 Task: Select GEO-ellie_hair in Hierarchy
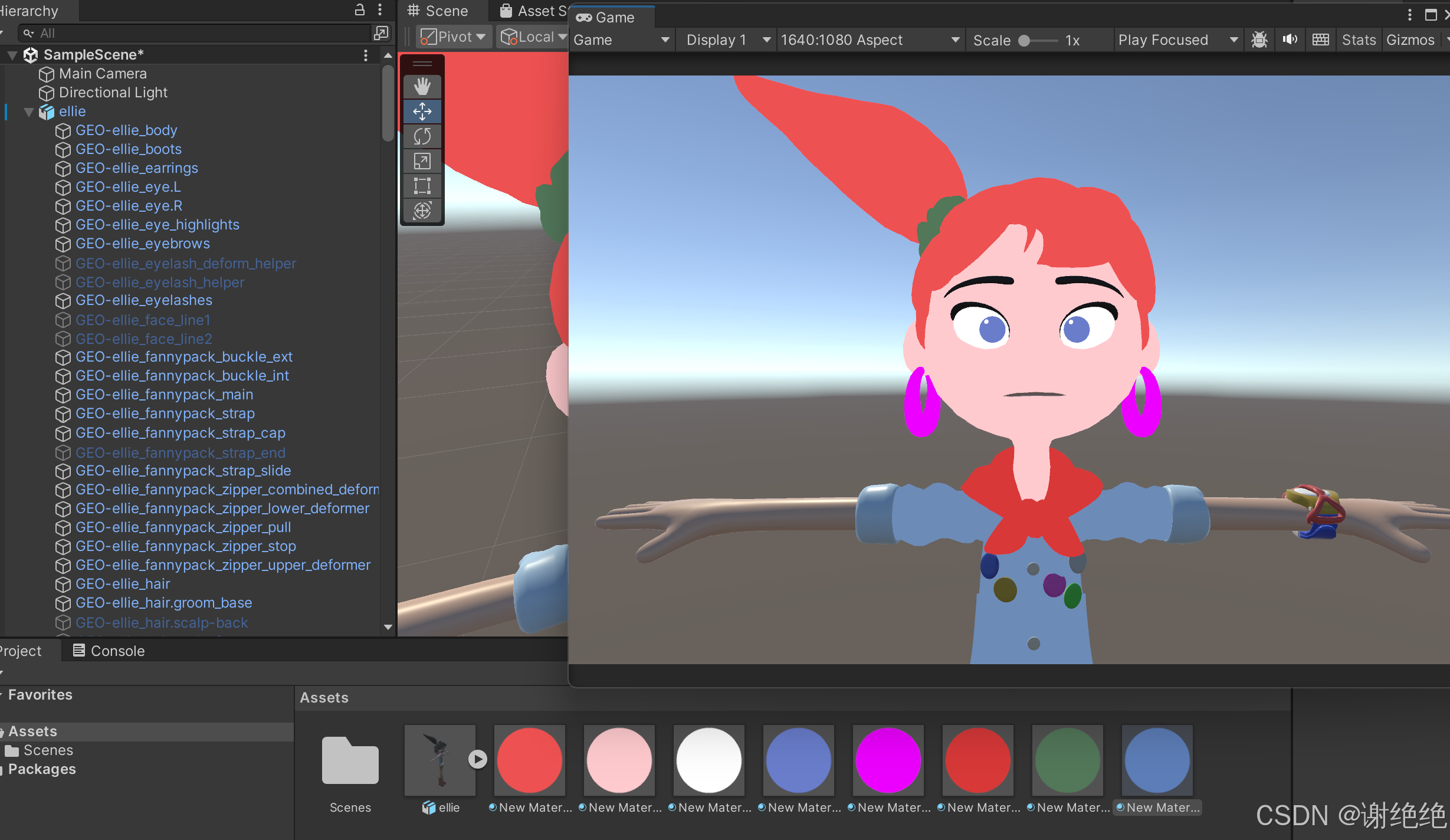(x=123, y=583)
